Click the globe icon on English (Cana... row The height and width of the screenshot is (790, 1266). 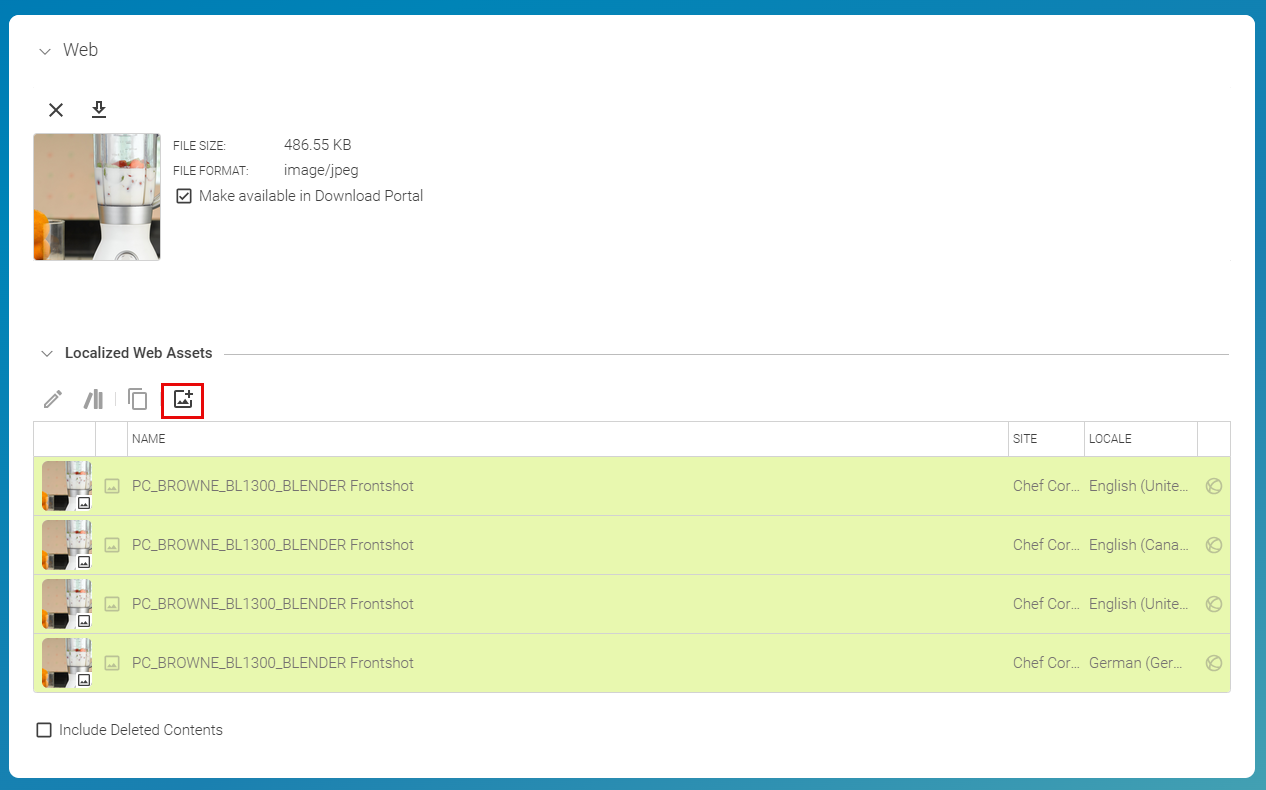click(1214, 545)
